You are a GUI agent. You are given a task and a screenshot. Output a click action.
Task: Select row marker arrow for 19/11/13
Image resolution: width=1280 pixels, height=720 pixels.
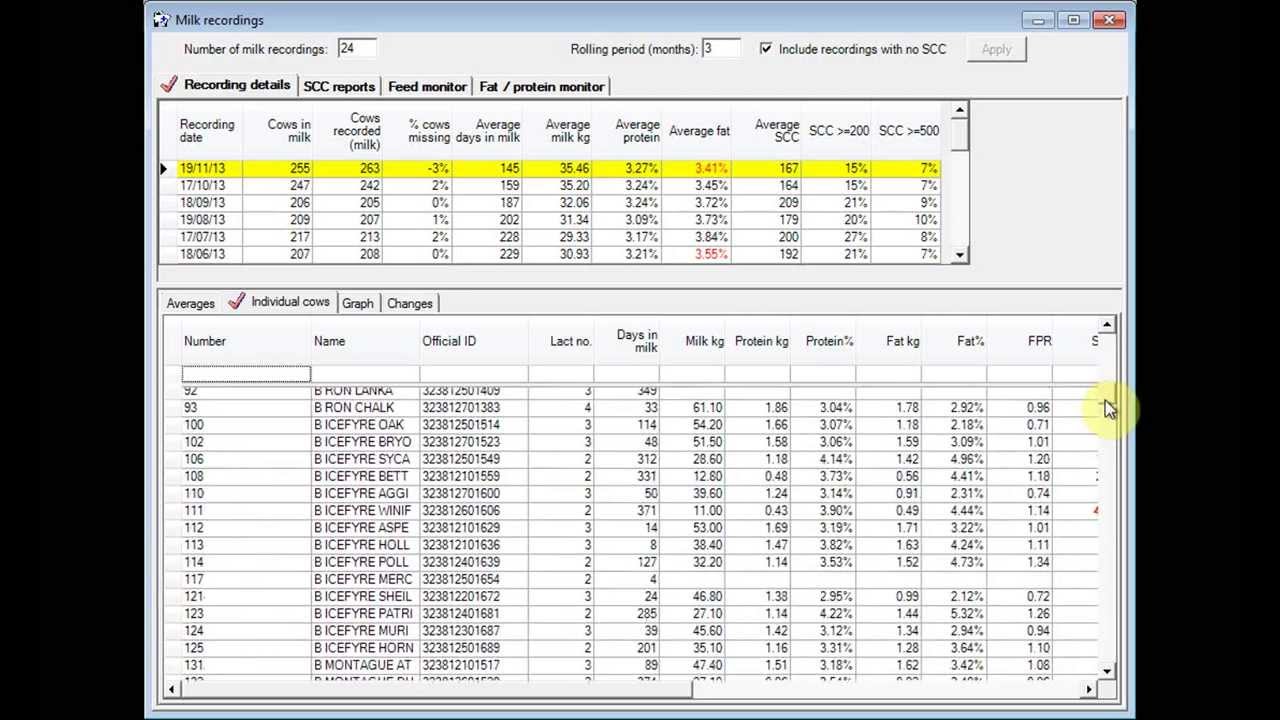coord(165,169)
